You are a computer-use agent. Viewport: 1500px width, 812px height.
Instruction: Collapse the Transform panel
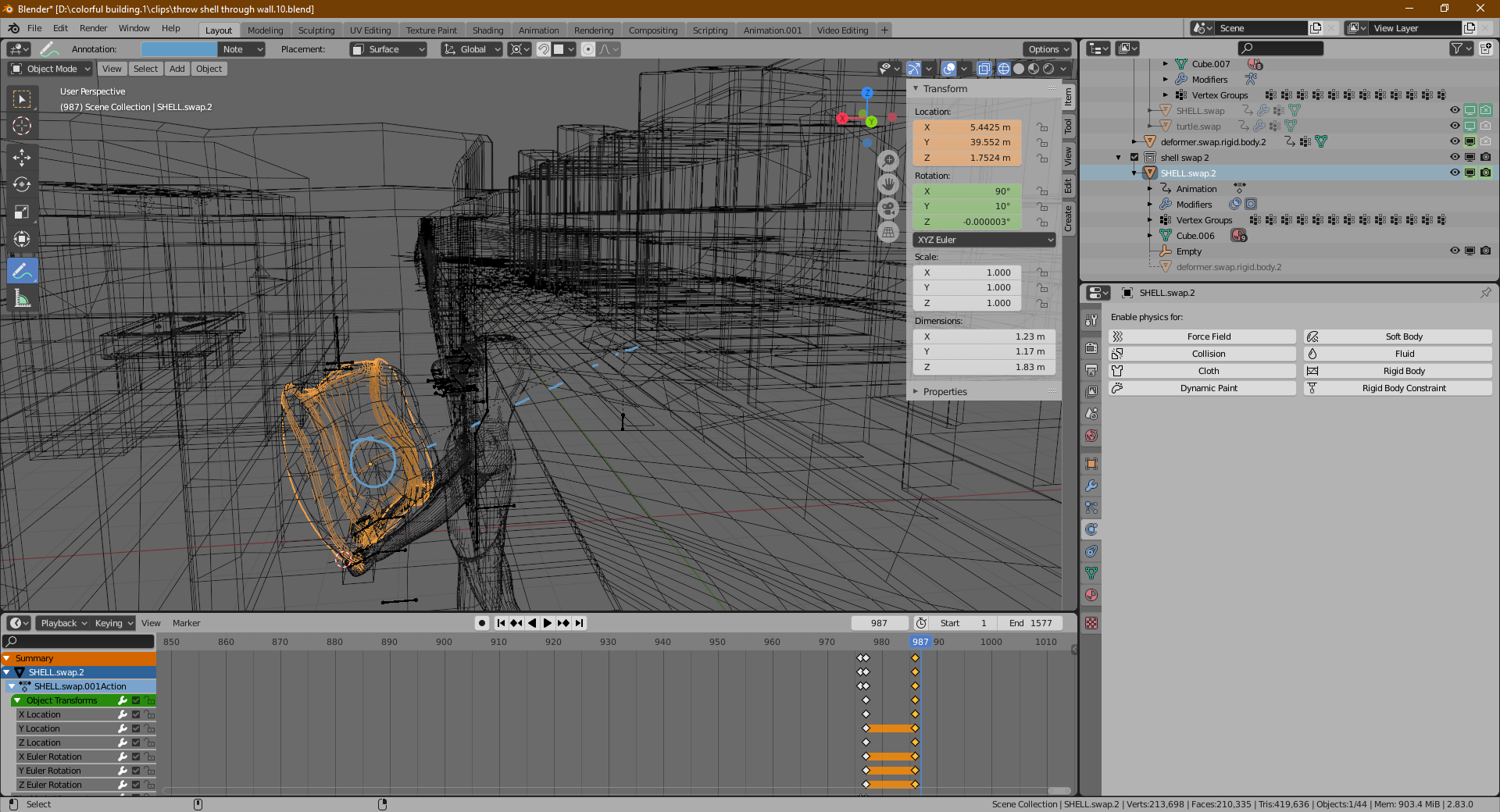[945, 89]
